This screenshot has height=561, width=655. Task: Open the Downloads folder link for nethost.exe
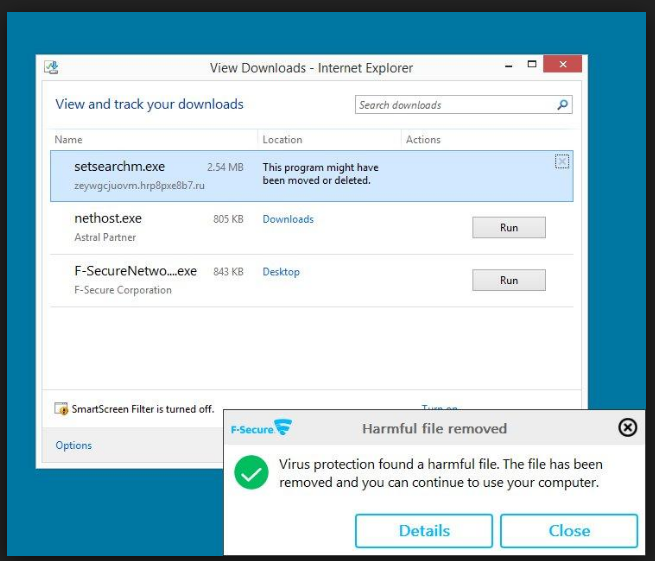(288, 219)
